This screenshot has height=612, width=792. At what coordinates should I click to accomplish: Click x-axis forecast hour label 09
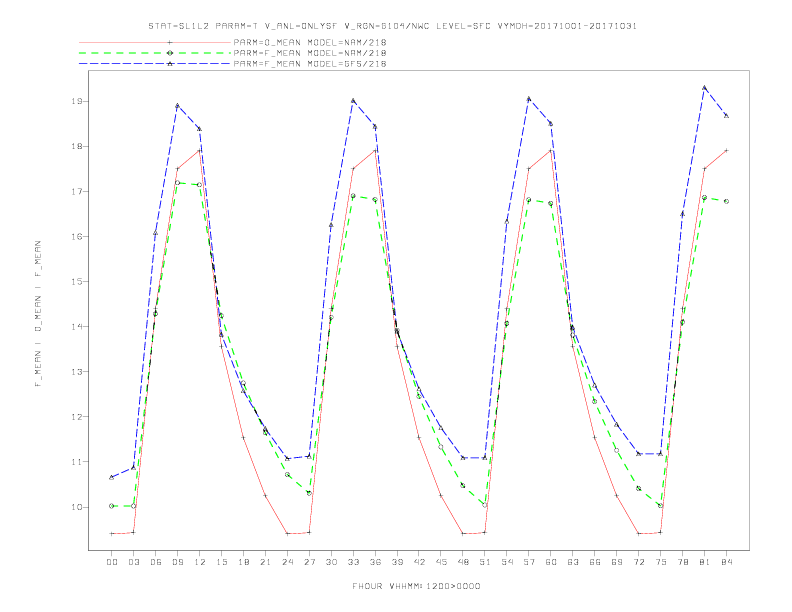177,562
